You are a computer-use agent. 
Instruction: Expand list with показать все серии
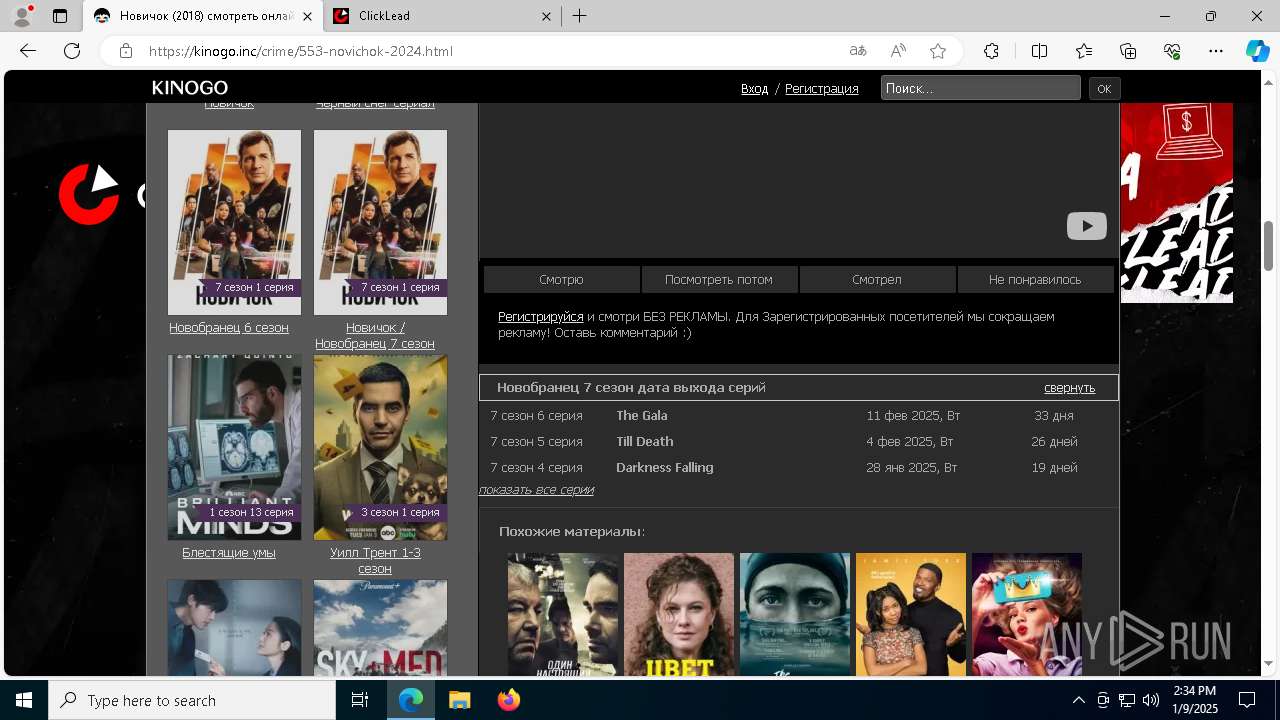[536, 490]
